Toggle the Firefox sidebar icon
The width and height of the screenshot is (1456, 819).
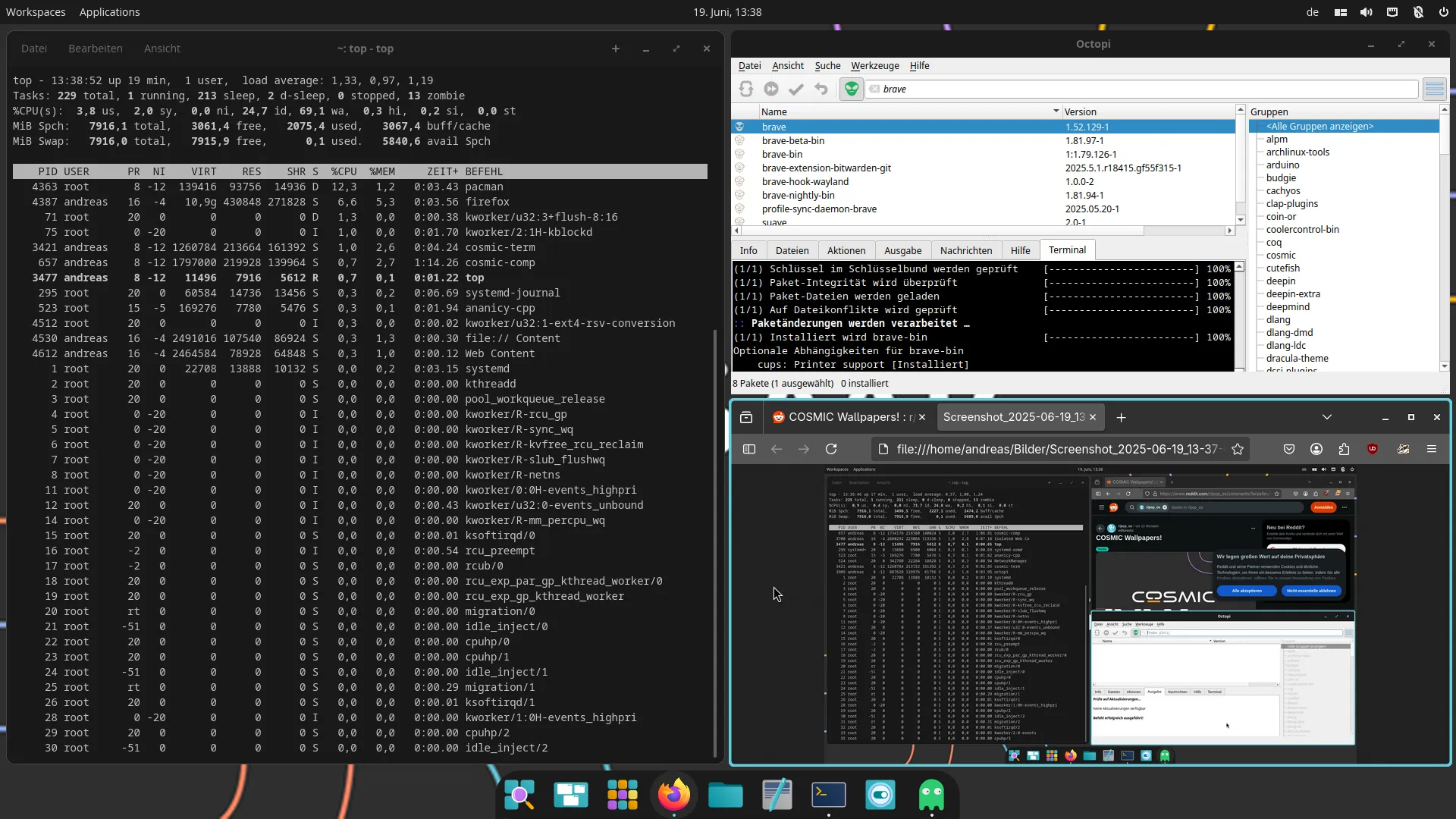[x=749, y=449]
